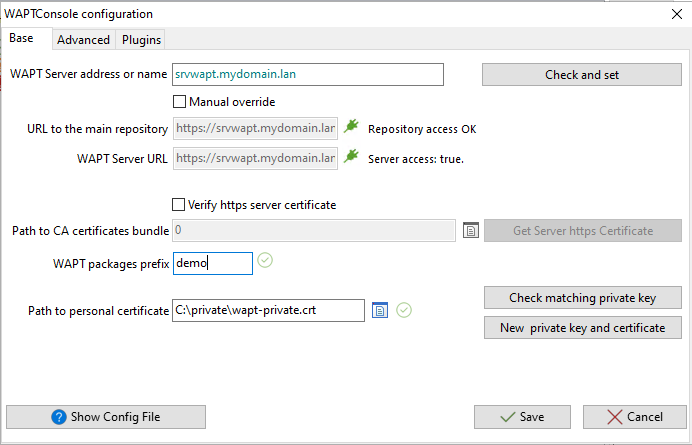Click green checkmark next to personal certificate

pyautogui.click(x=404, y=310)
